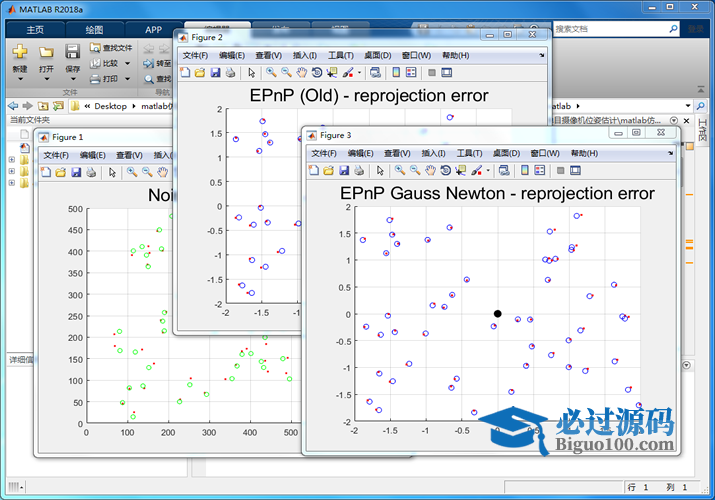The image size is (715, 500).
Task: Click Link Plot icon in Figure 3
Action: tap(504, 170)
